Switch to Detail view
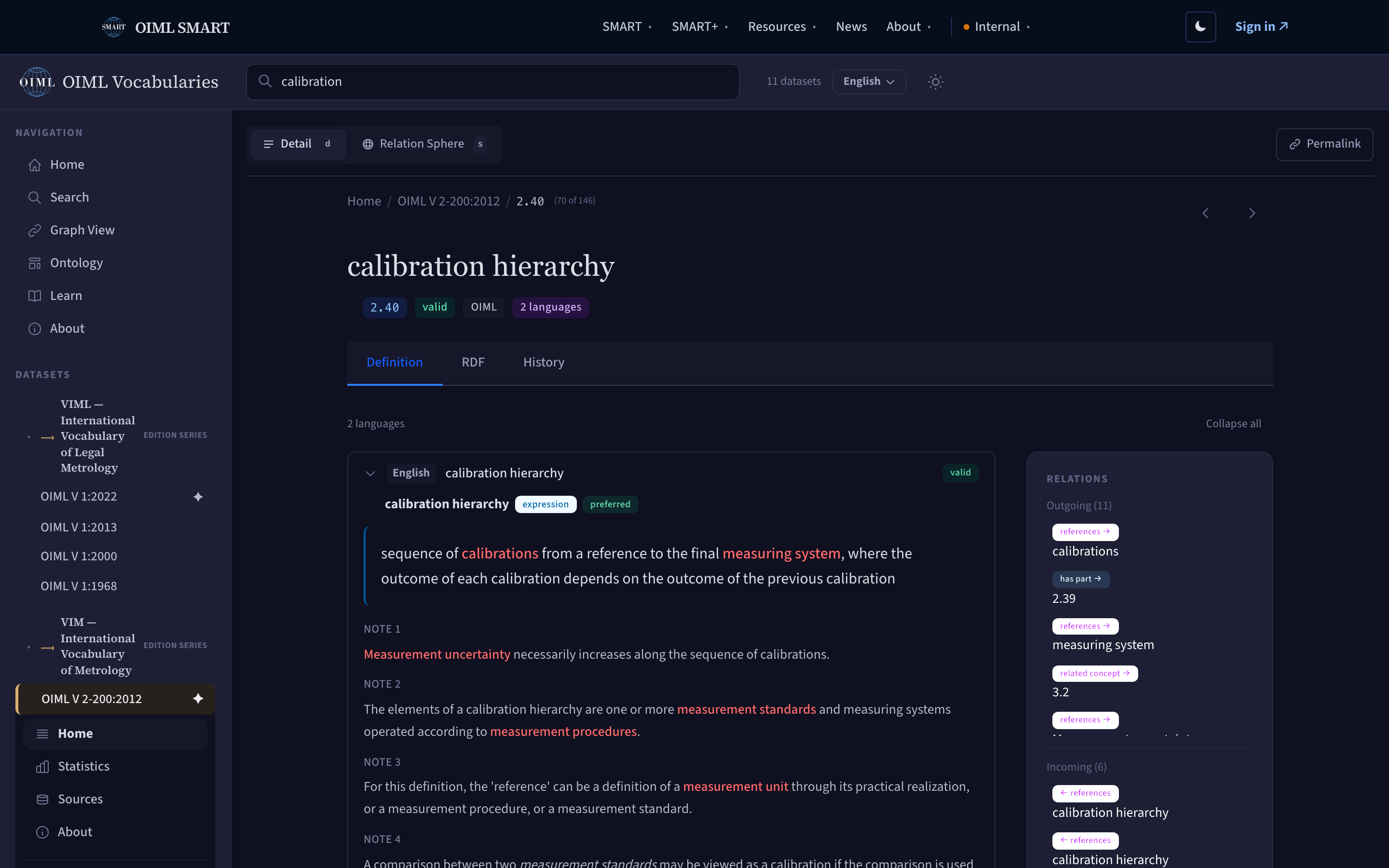Screen dimensions: 1389x868 click(x=298, y=144)
